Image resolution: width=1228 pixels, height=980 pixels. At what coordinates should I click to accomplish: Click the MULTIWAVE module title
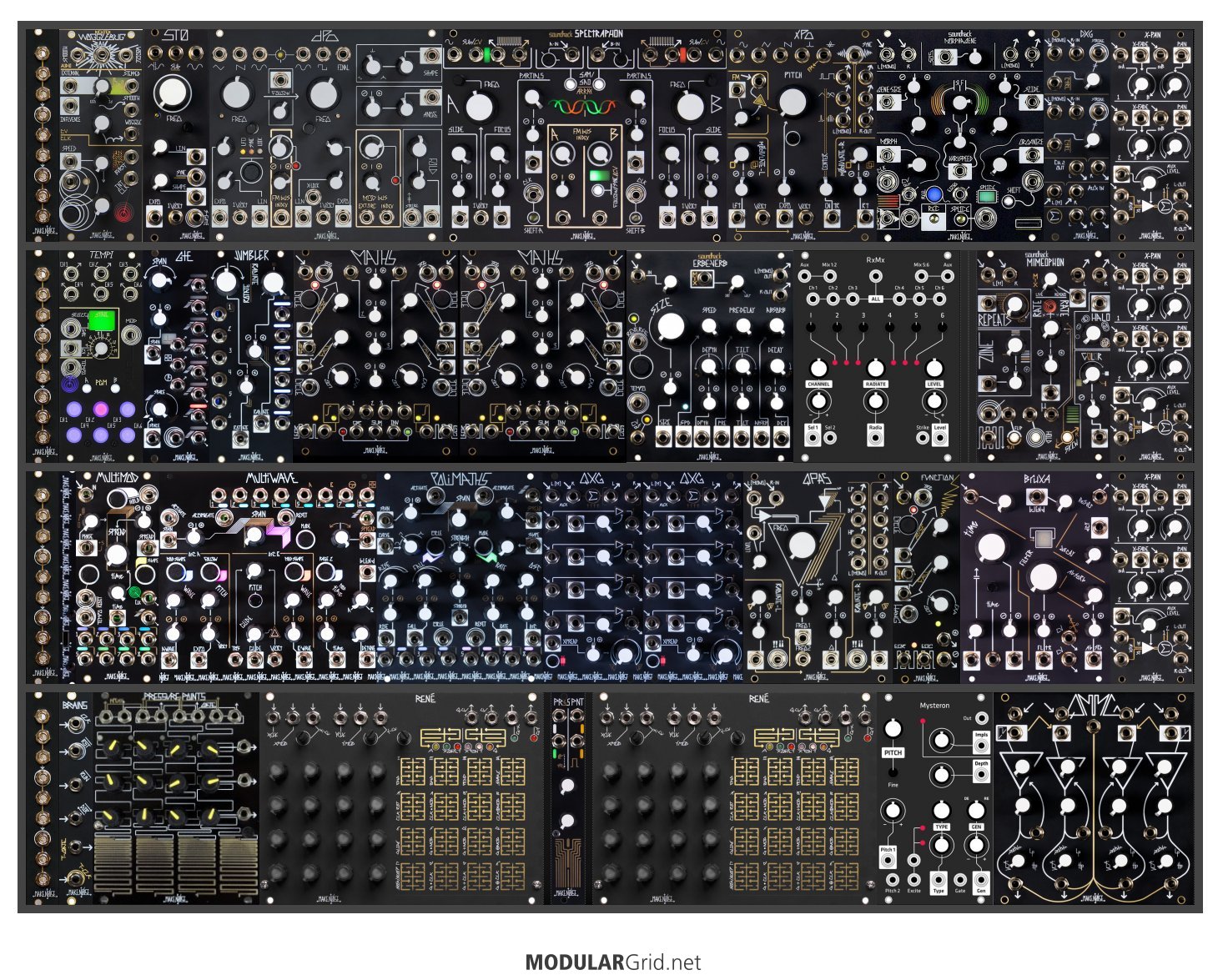270,479
